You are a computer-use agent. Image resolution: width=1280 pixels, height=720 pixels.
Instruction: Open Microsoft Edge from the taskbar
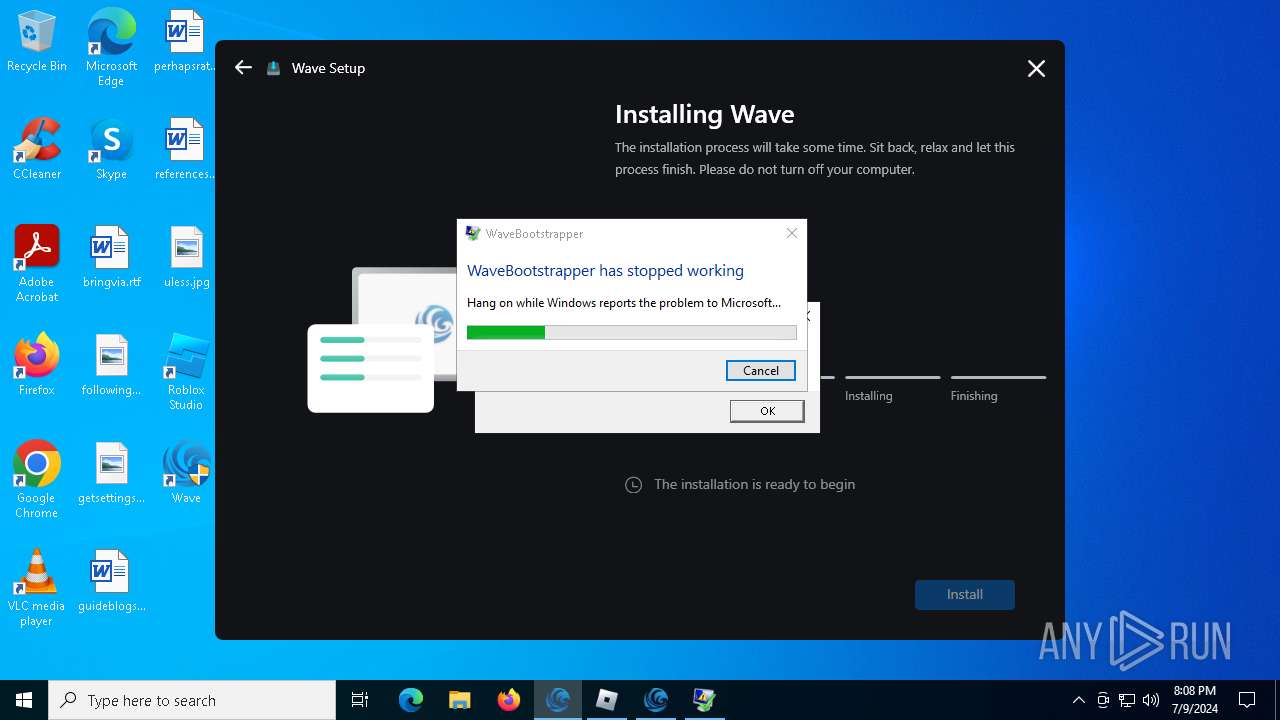pos(411,700)
